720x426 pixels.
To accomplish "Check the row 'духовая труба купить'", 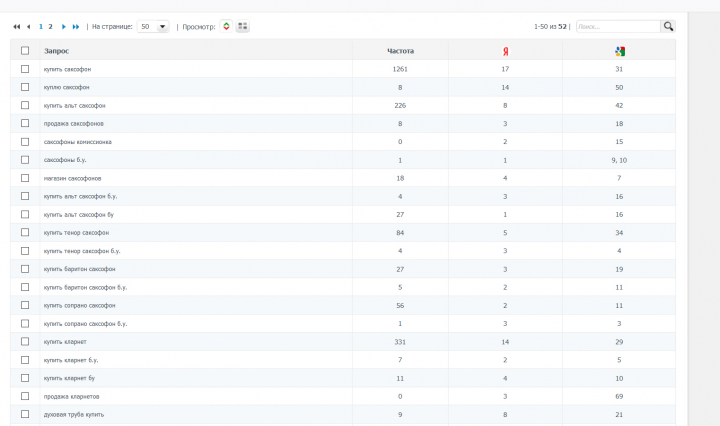I will [x=25, y=414].
